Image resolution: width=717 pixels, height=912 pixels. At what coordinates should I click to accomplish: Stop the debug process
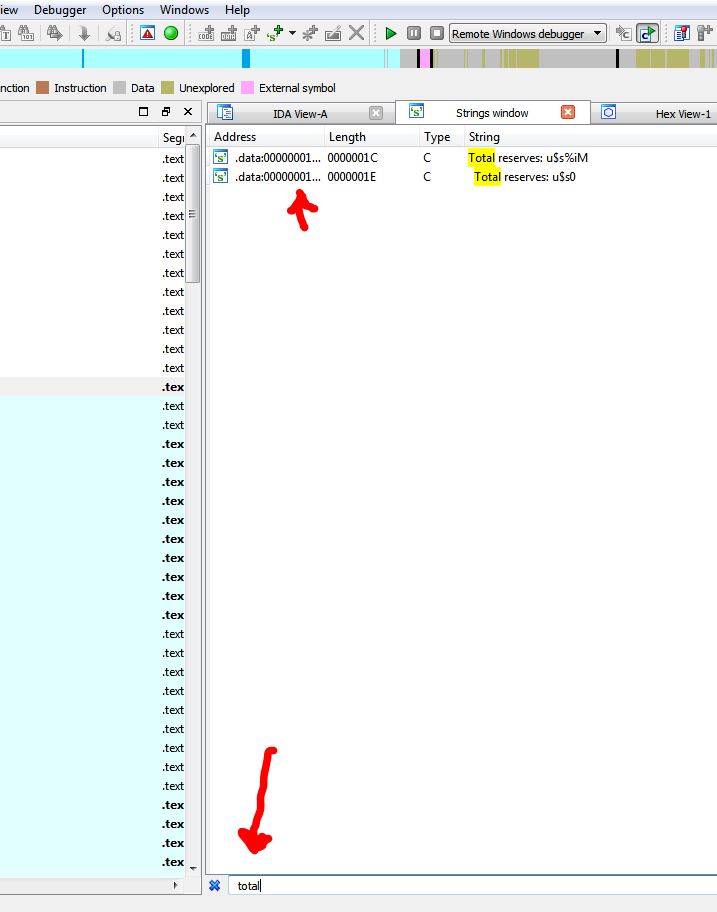coord(436,33)
